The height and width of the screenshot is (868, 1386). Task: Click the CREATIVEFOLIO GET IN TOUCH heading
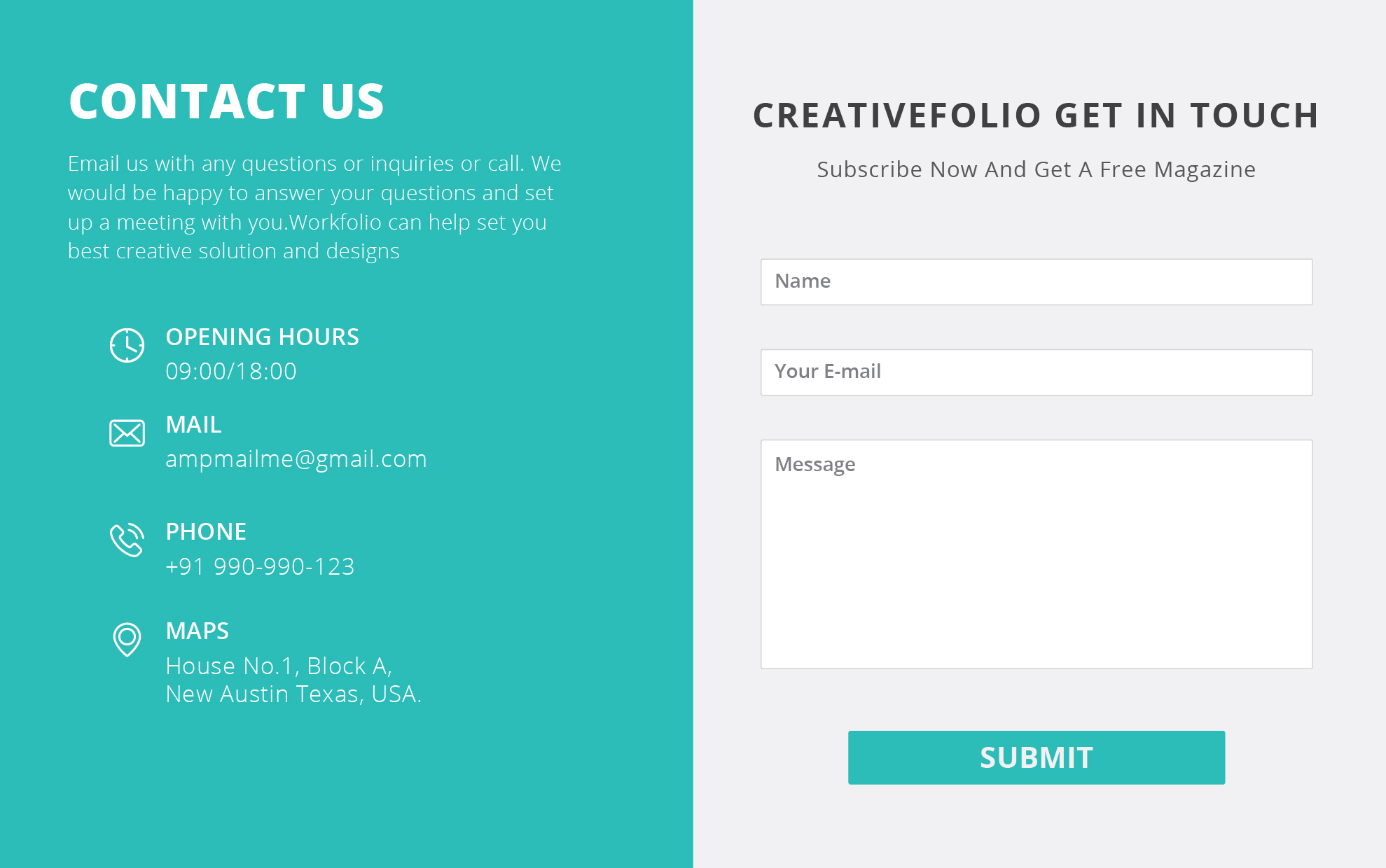(x=1036, y=115)
